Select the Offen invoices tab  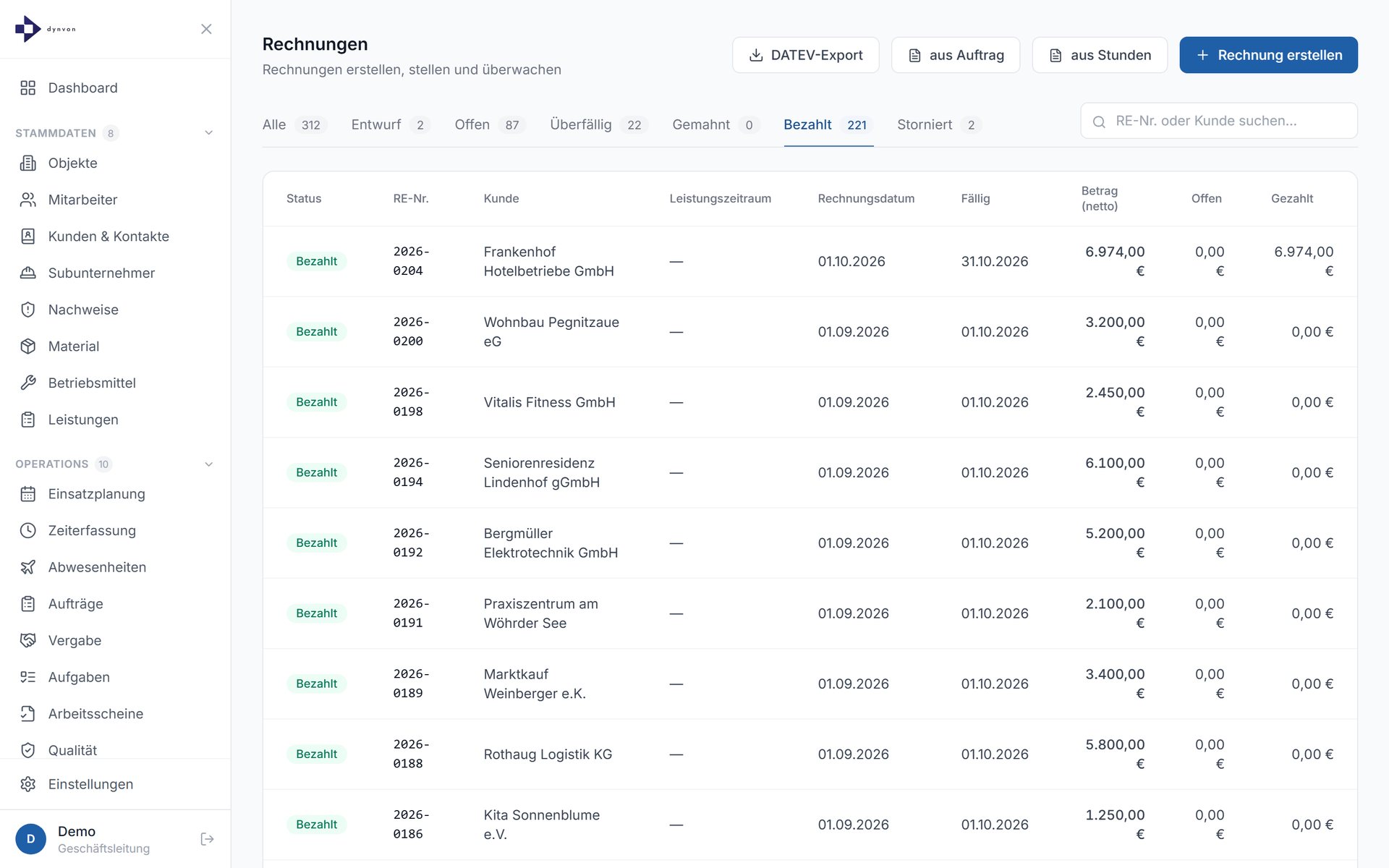click(490, 124)
